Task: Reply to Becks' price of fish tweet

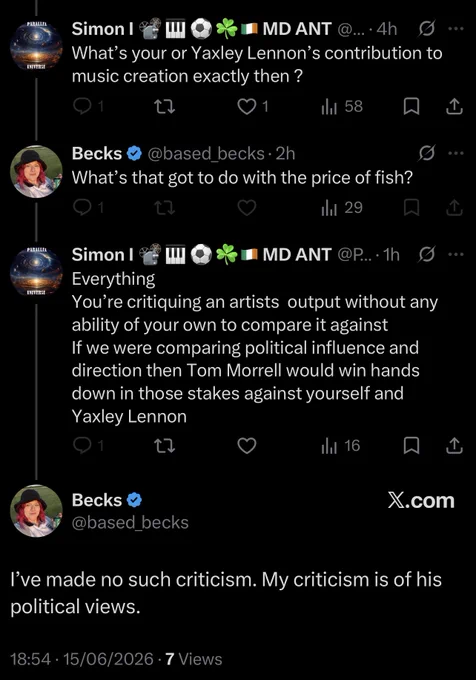Action: 88,208
